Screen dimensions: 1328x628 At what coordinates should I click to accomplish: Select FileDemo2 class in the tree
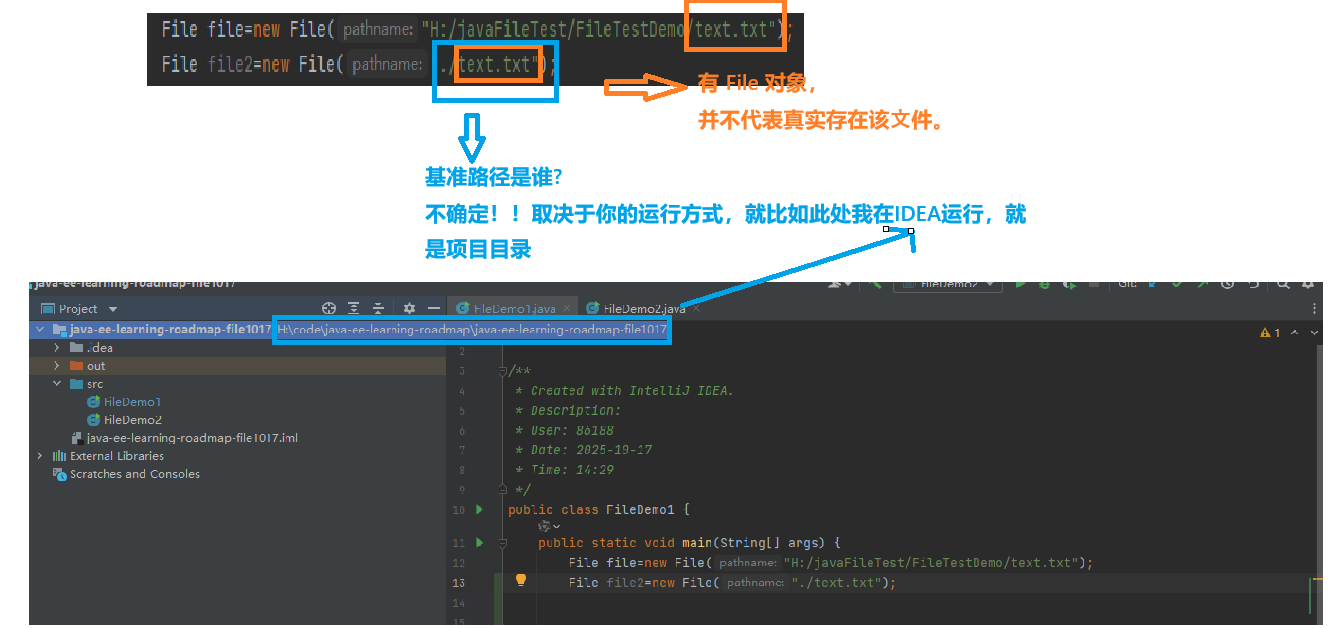click(x=132, y=420)
